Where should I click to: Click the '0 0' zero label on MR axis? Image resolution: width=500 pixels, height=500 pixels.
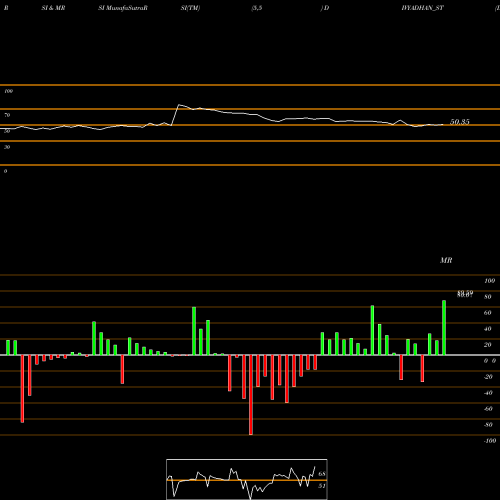pos(490,361)
